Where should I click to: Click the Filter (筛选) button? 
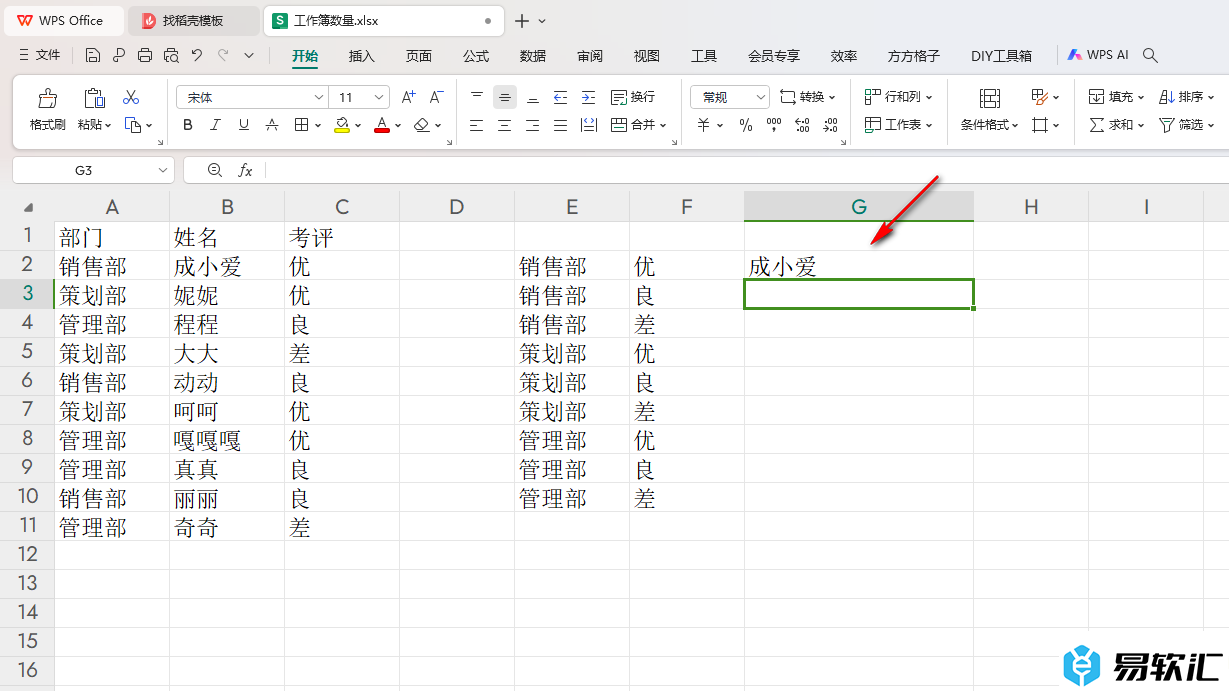point(1186,125)
